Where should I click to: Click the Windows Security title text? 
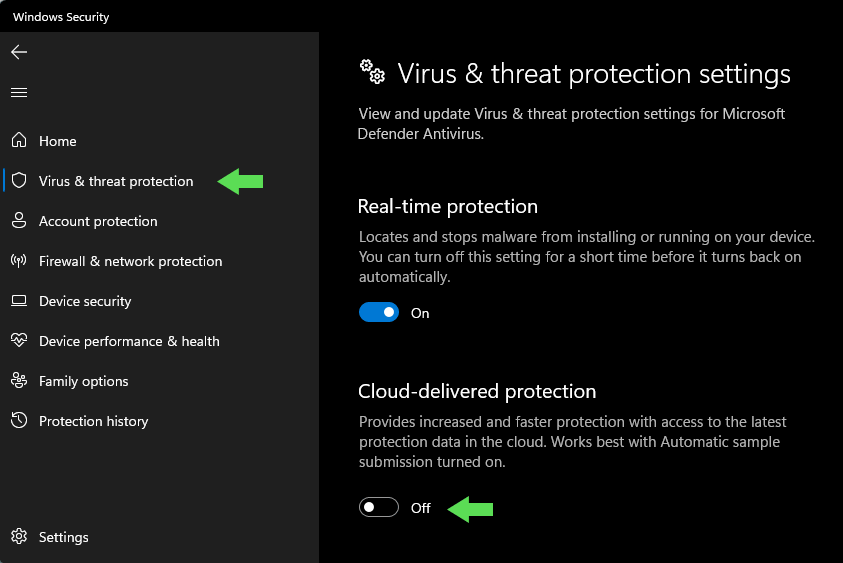pos(61,17)
